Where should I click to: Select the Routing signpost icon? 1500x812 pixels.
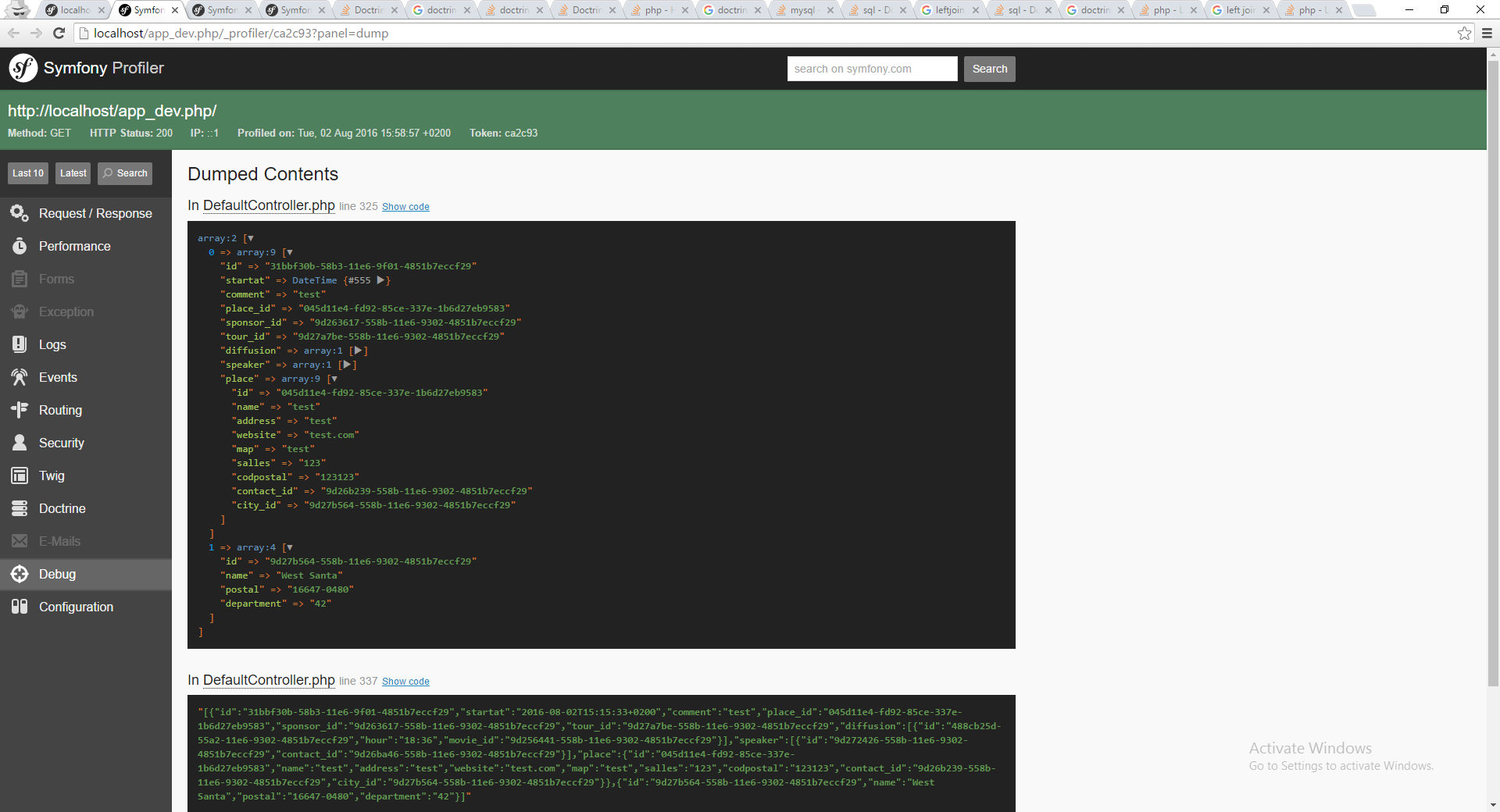click(x=20, y=410)
